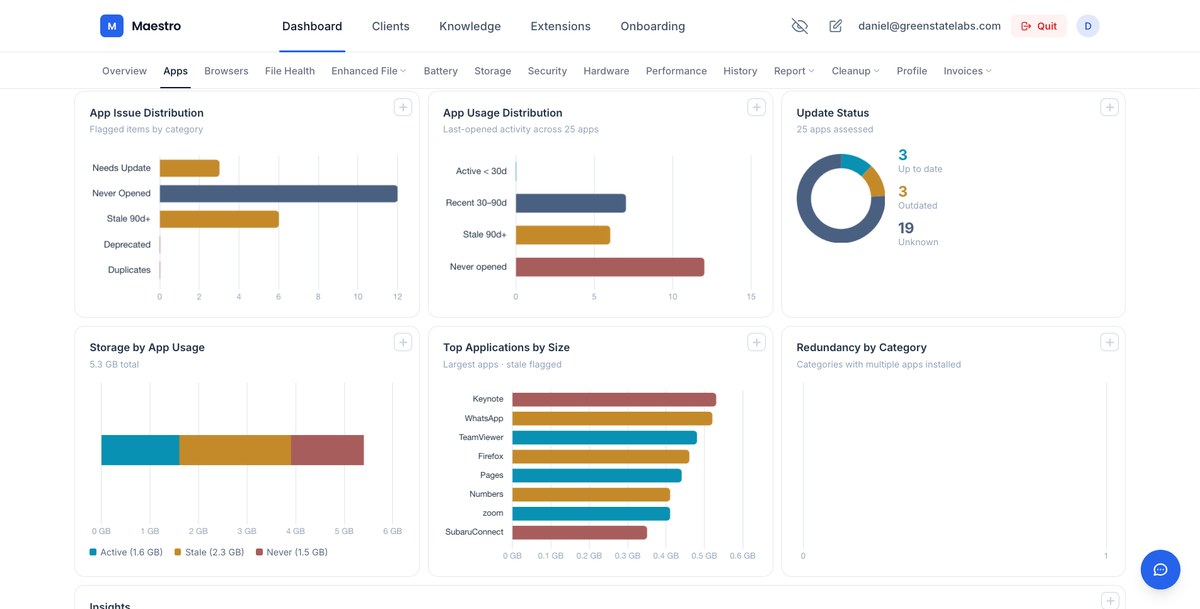Add widget on App Issue Distribution card
The height and width of the screenshot is (609, 1200).
click(x=403, y=107)
